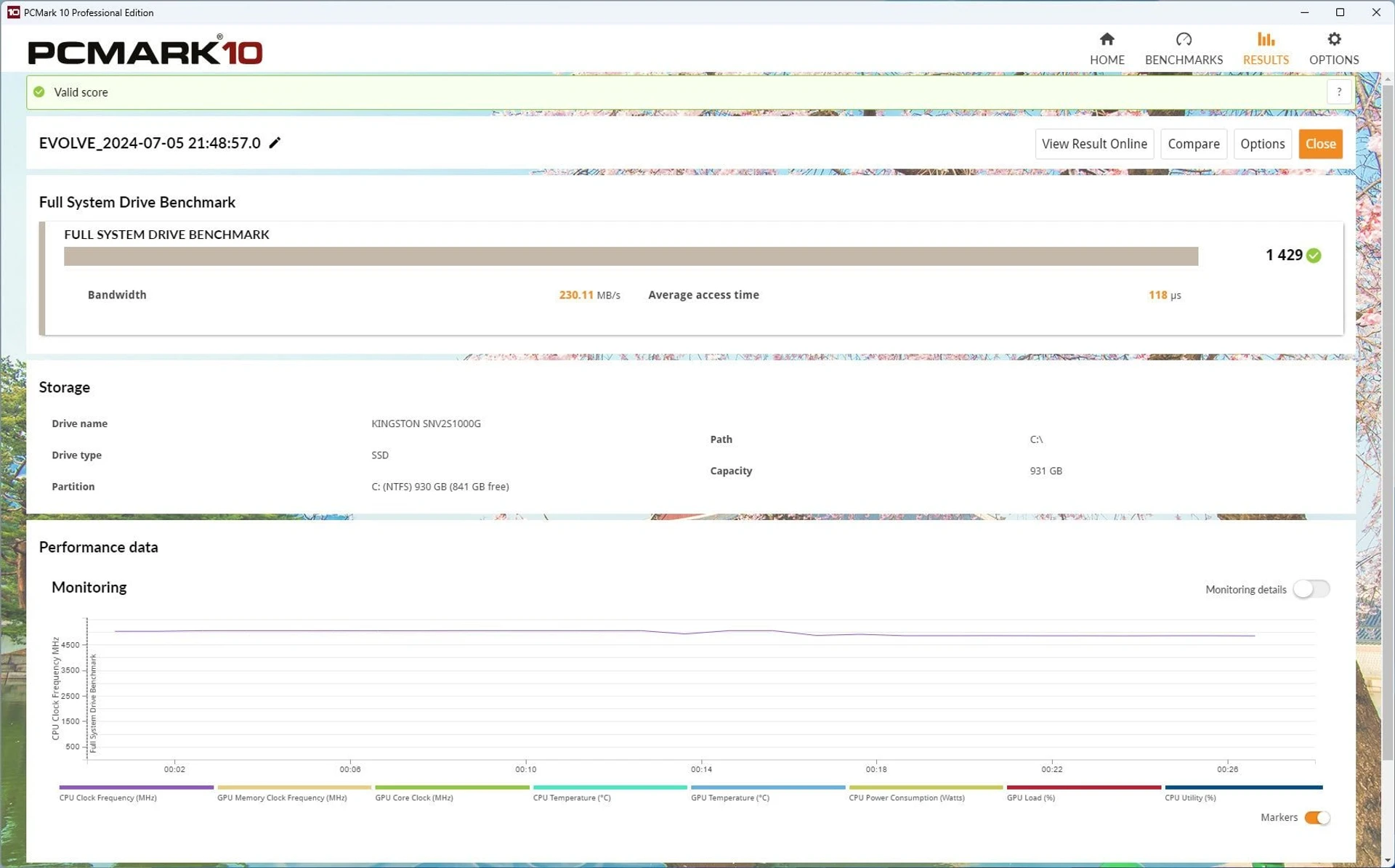Screen dimensions: 1395x868
Task: Click the green Valid score checkmark icon
Action: click(x=39, y=92)
